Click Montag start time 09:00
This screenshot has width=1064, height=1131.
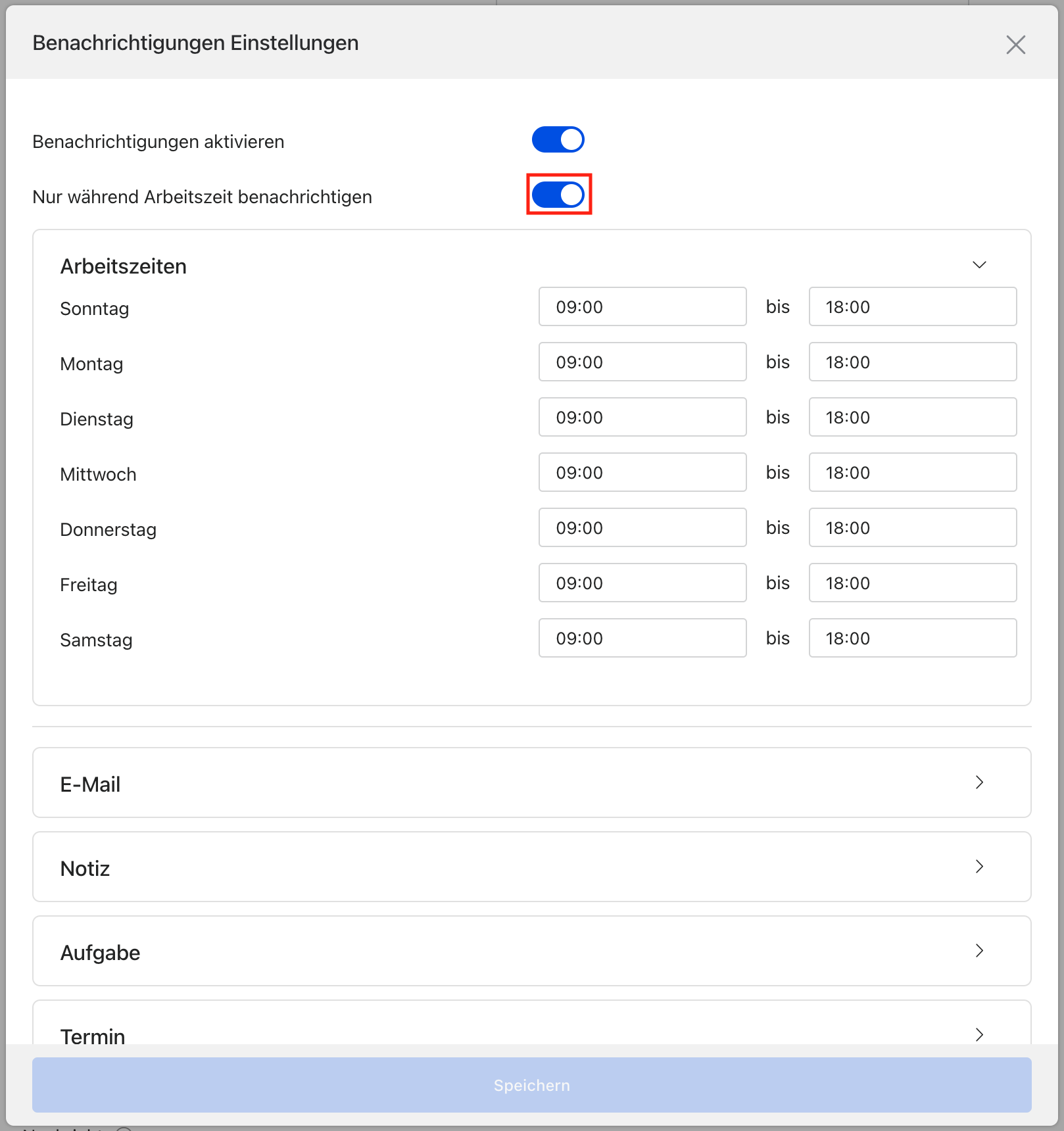click(642, 362)
